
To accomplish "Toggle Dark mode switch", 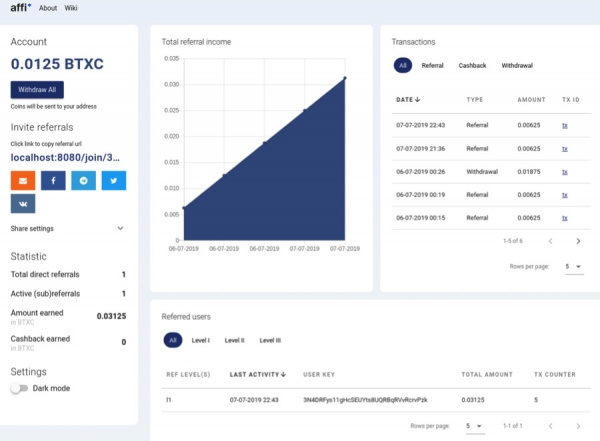I will (x=19, y=388).
